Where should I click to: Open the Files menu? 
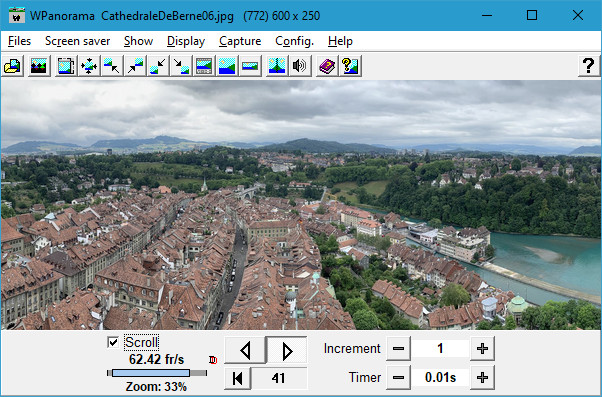click(x=19, y=41)
